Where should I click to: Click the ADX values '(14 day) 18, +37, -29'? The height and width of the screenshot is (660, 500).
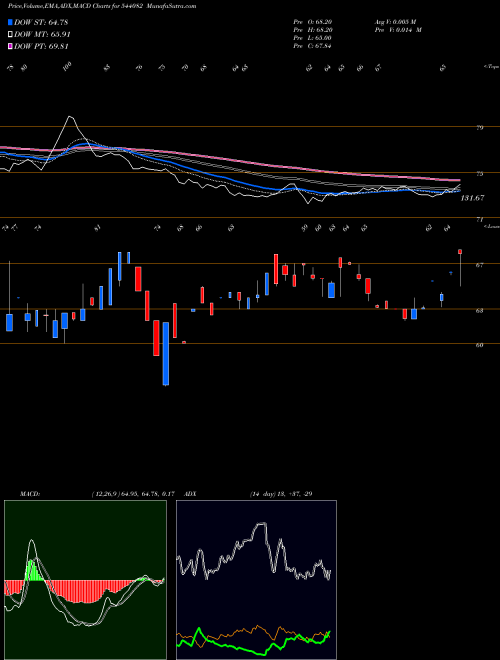(x=281, y=494)
